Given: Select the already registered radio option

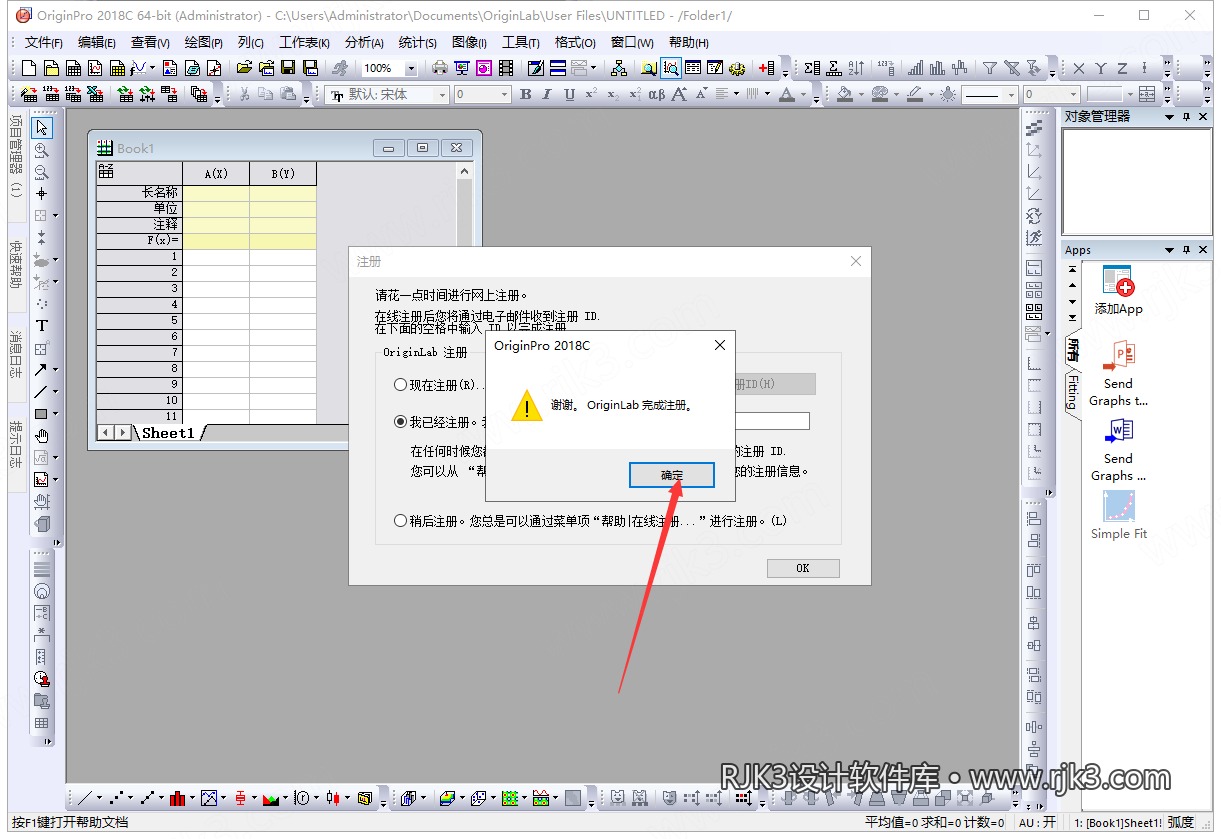Looking at the screenshot, I should pos(401,422).
